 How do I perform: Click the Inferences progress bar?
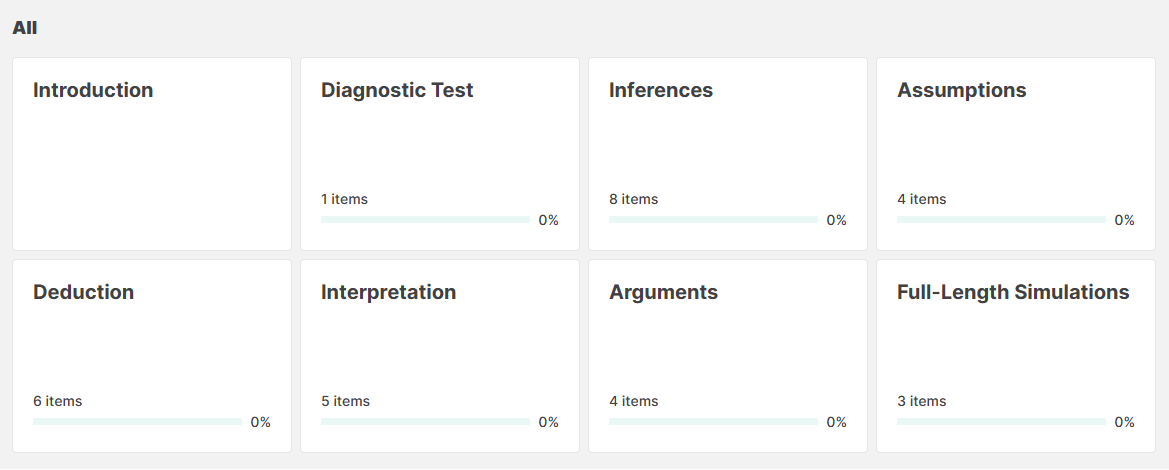713,219
